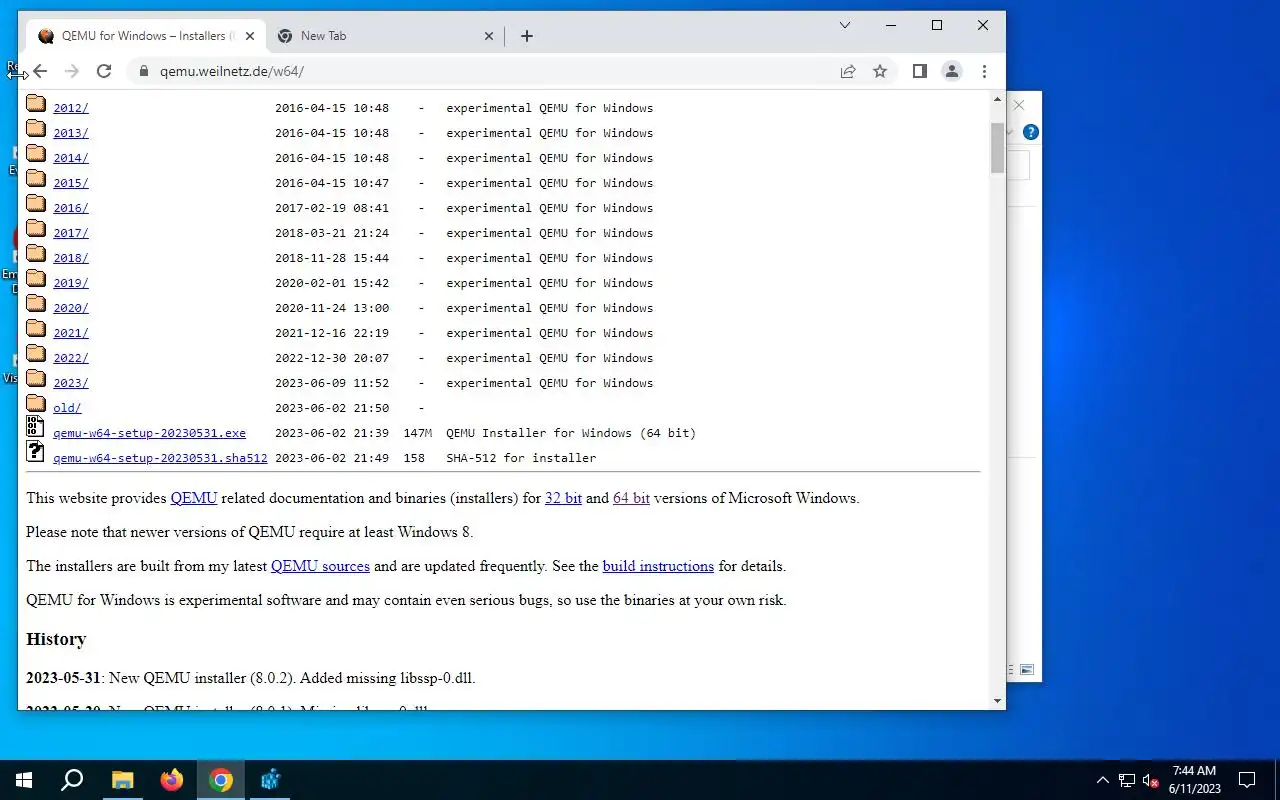Screen dimensions: 1280x800
Task: Open the 2021/ directory link
Action: pyautogui.click(x=71, y=333)
